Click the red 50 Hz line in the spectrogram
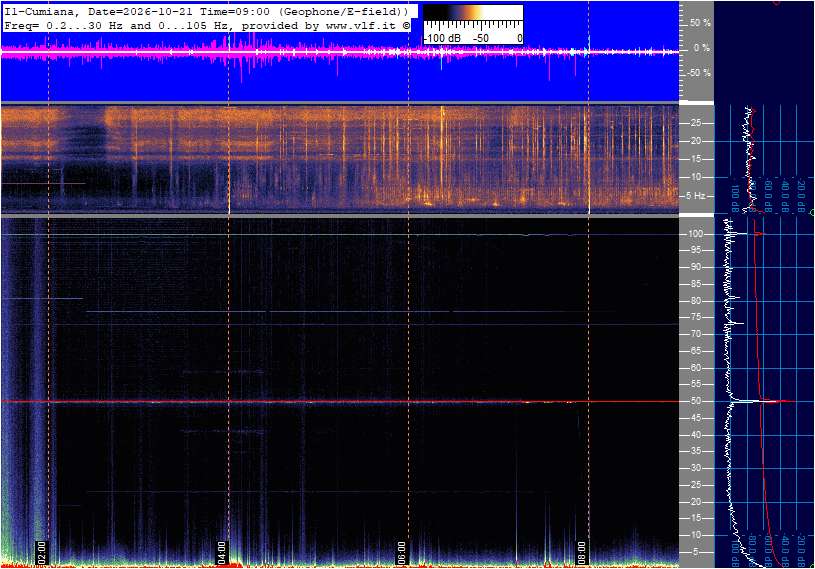This screenshot has width=815, height=569. (x=340, y=402)
